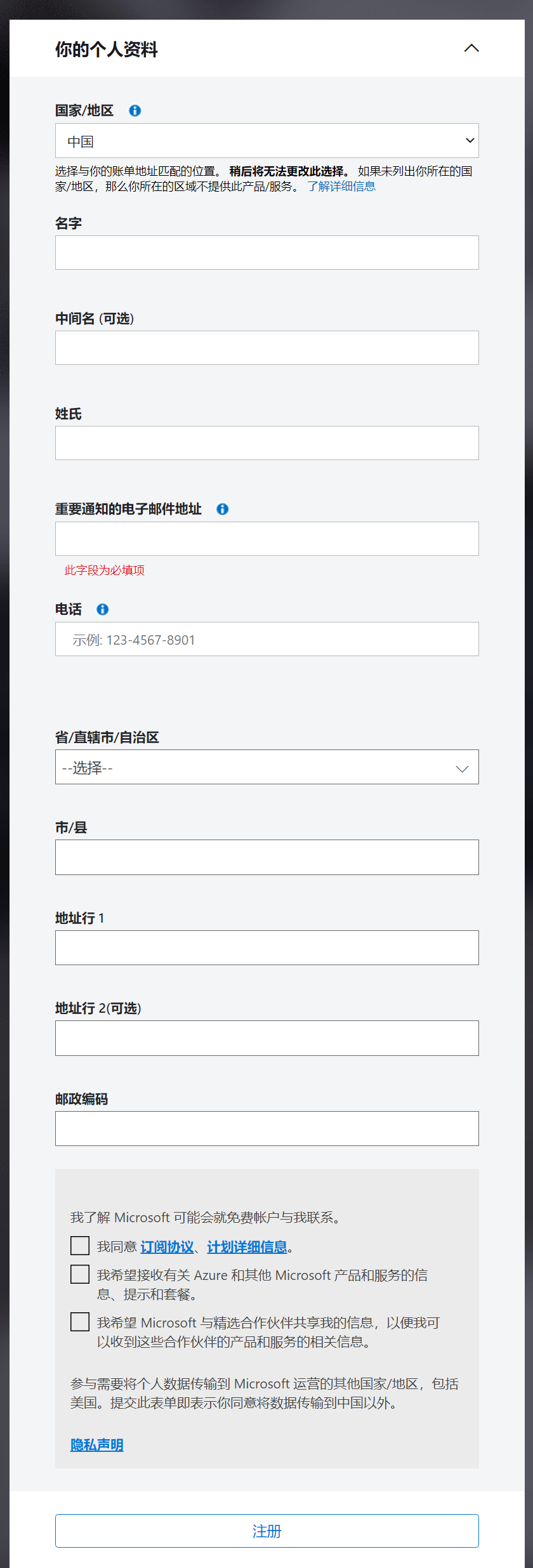Open the 国家/地区 country dropdown
The width and height of the screenshot is (533, 1568).
point(266,141)
